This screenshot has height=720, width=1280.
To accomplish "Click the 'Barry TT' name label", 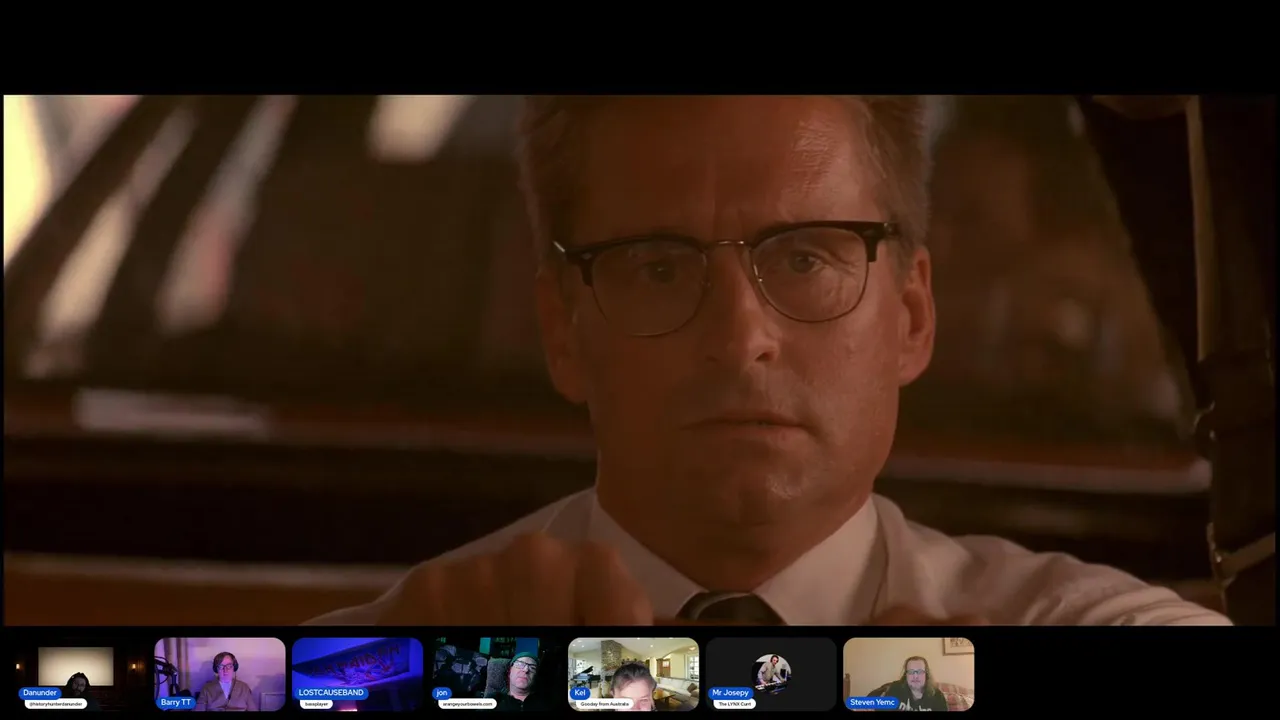I will click(x=176, y=702).
